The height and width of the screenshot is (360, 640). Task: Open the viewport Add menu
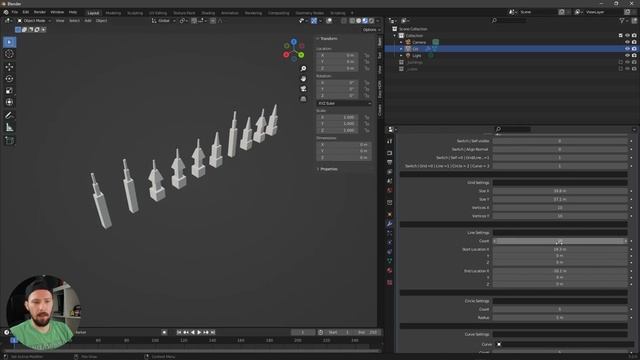(x=88, y=21)
